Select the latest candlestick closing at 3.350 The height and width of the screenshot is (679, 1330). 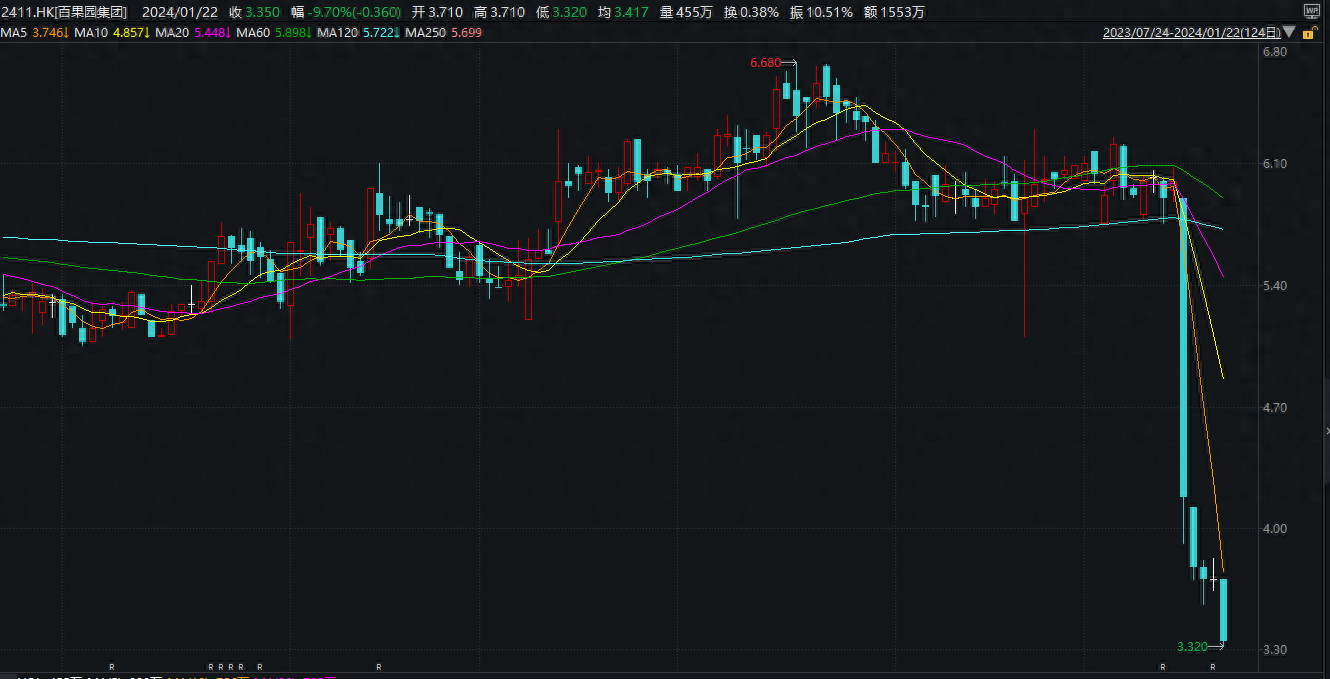click(1222, 610)
